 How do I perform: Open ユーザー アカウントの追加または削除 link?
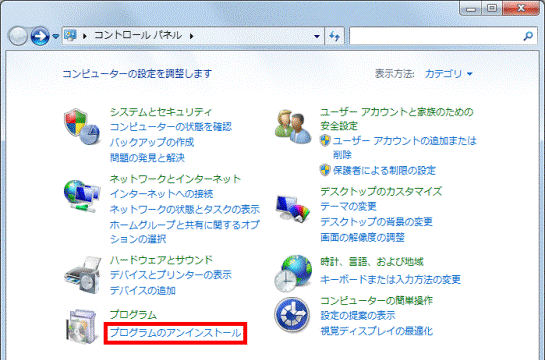[405, 147]
